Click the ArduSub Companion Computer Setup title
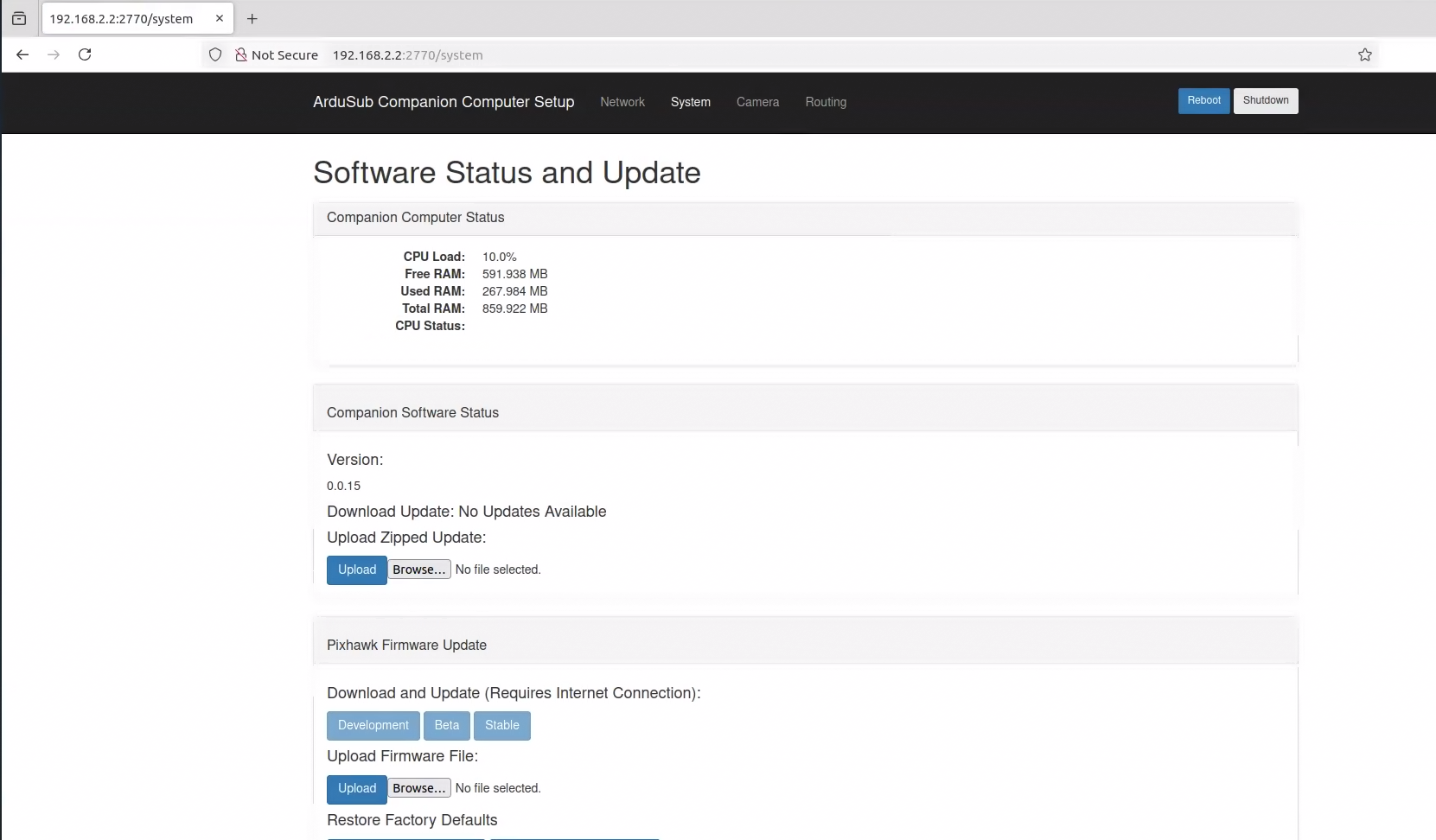1436x840 pixels. pos(444,102)
